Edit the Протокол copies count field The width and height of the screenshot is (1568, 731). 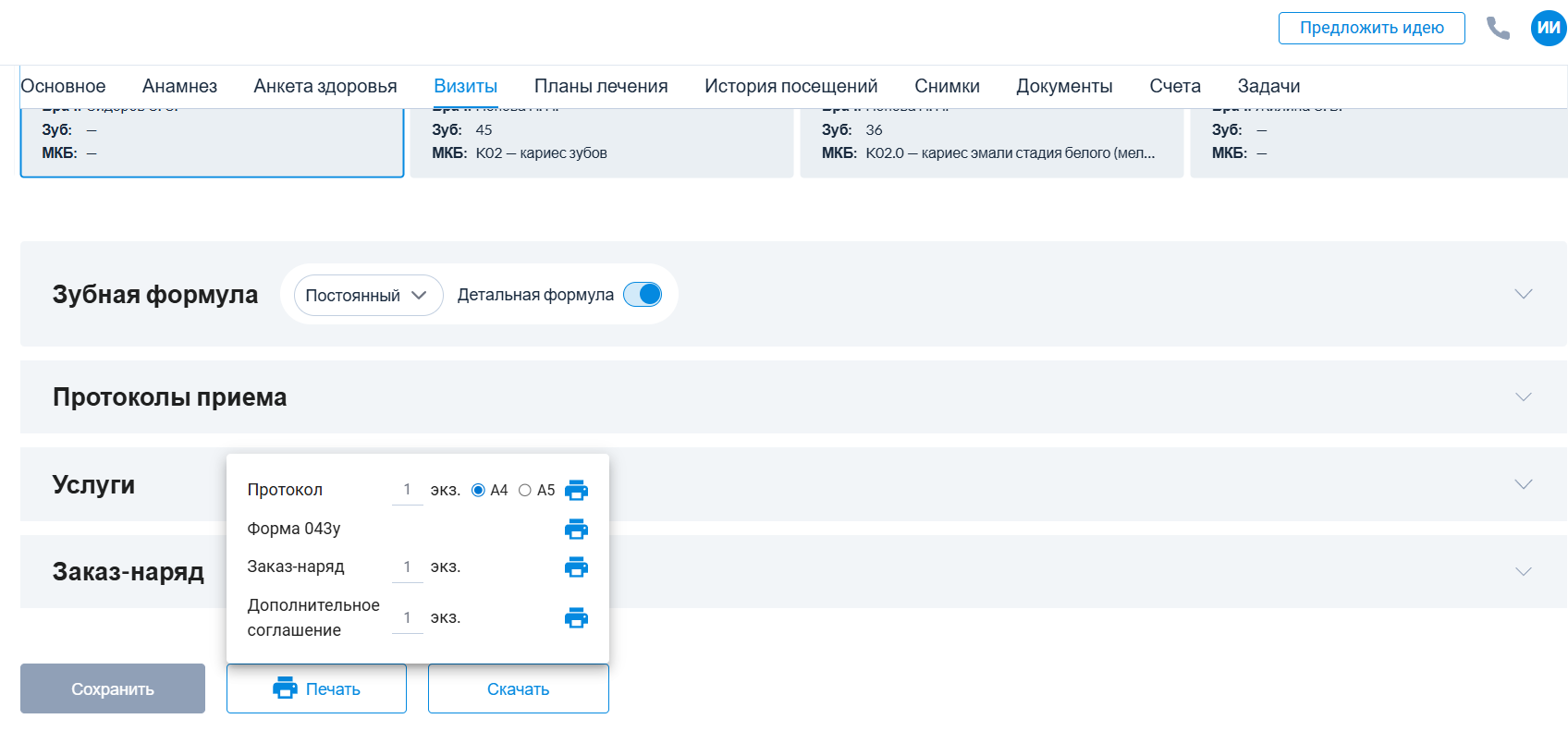407,491
